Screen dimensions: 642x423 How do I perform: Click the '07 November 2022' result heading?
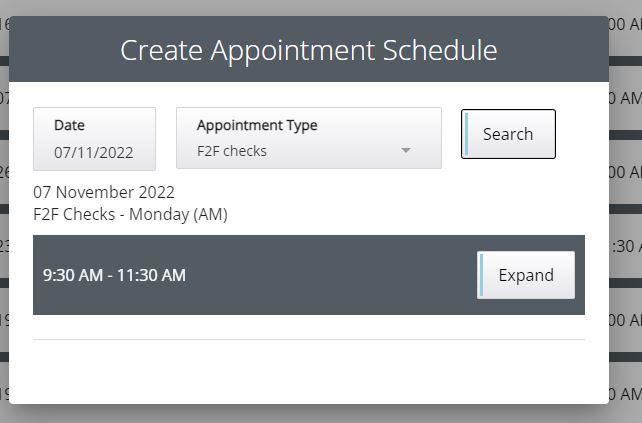tap(104, 192)
